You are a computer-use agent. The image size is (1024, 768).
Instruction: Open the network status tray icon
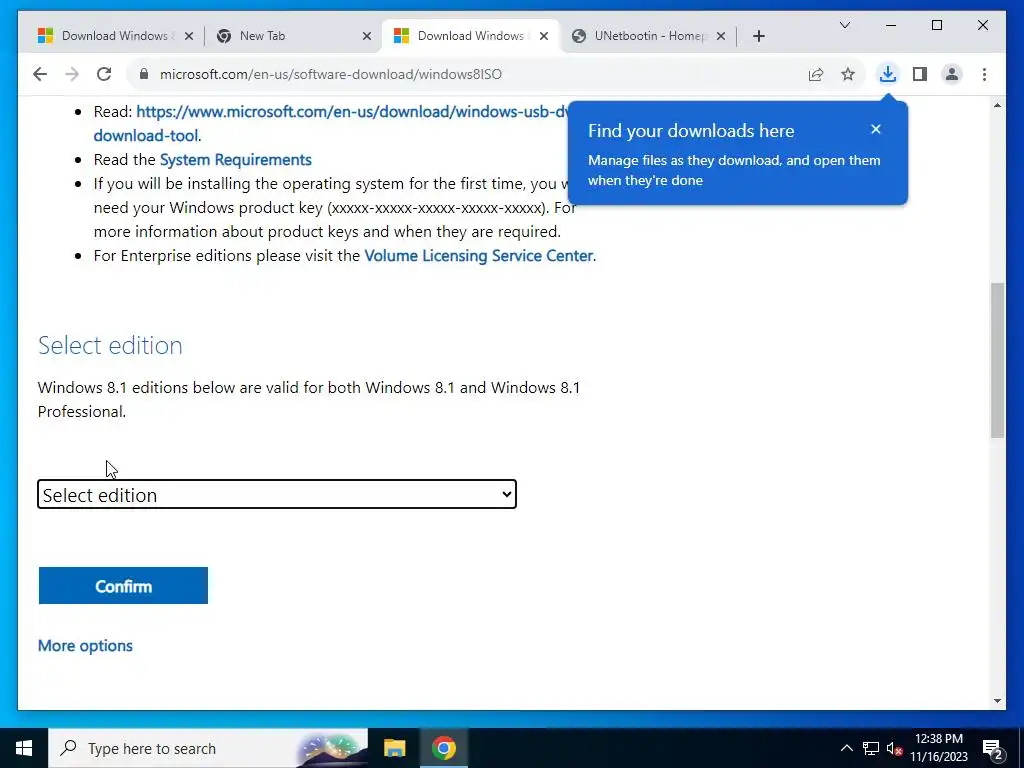tap(871, 748)
